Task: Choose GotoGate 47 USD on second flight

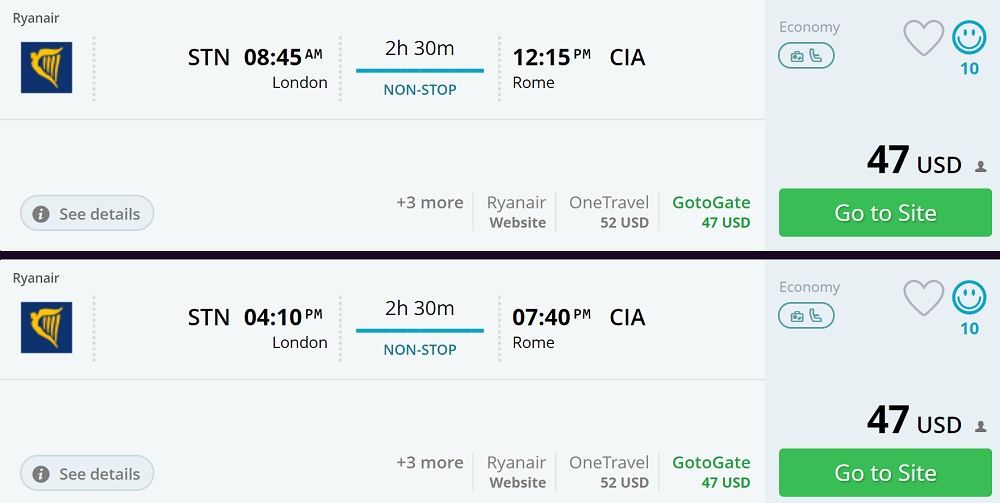Action: [x=711, y=472]
